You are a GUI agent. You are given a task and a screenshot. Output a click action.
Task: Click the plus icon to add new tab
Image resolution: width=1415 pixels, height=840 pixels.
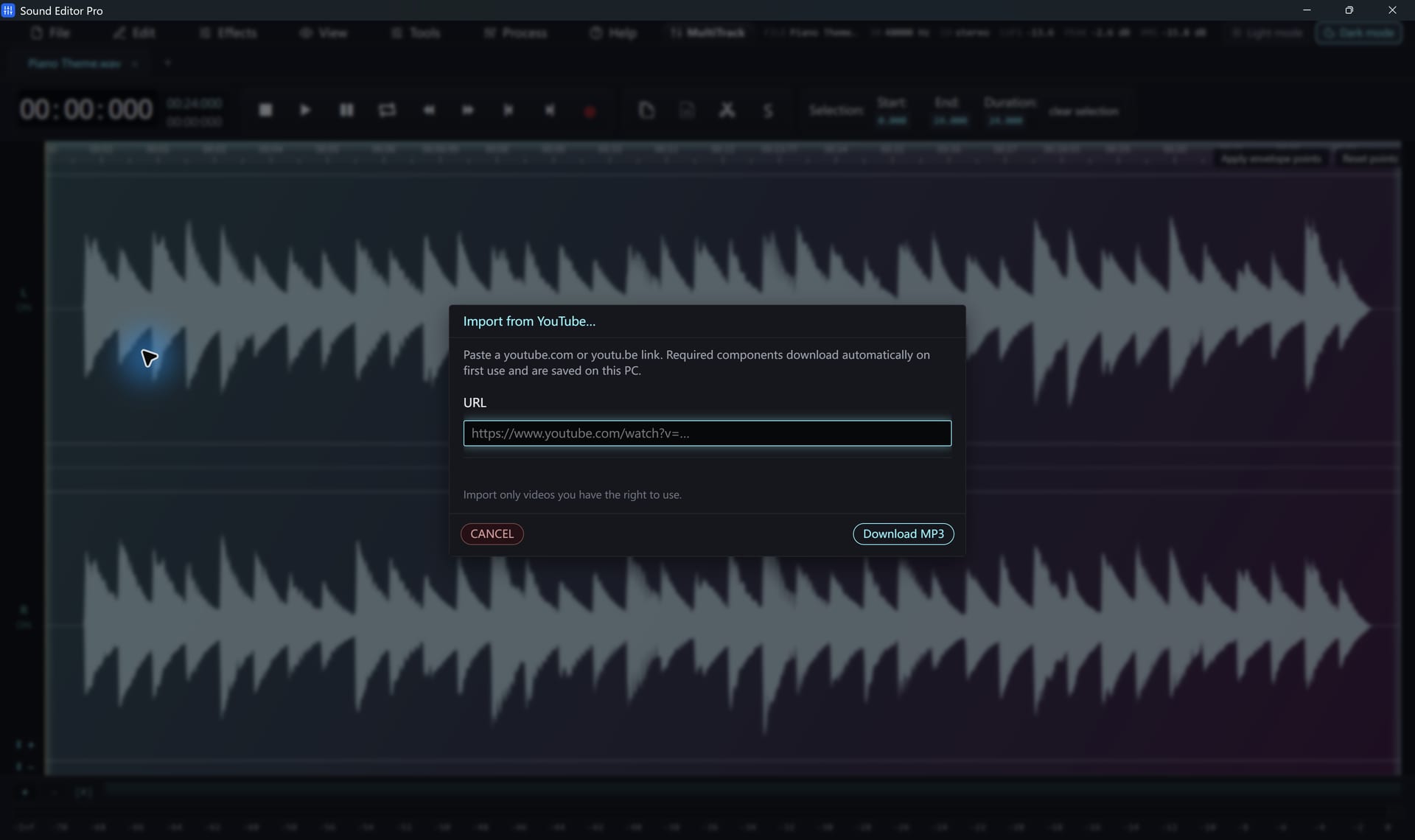[x=167, y=63]
